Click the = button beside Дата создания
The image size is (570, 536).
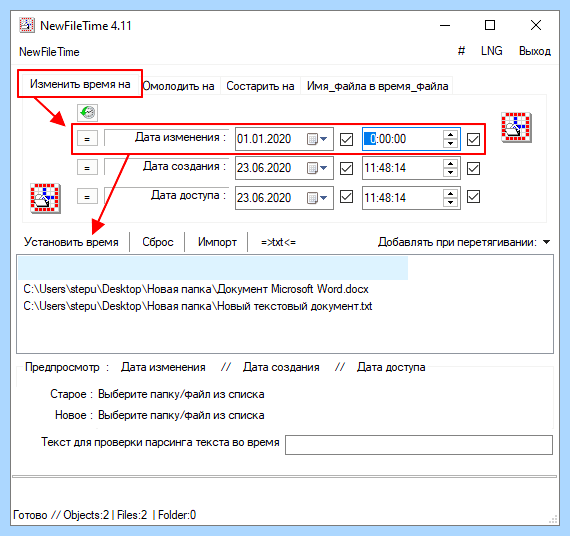pos(87,168)
